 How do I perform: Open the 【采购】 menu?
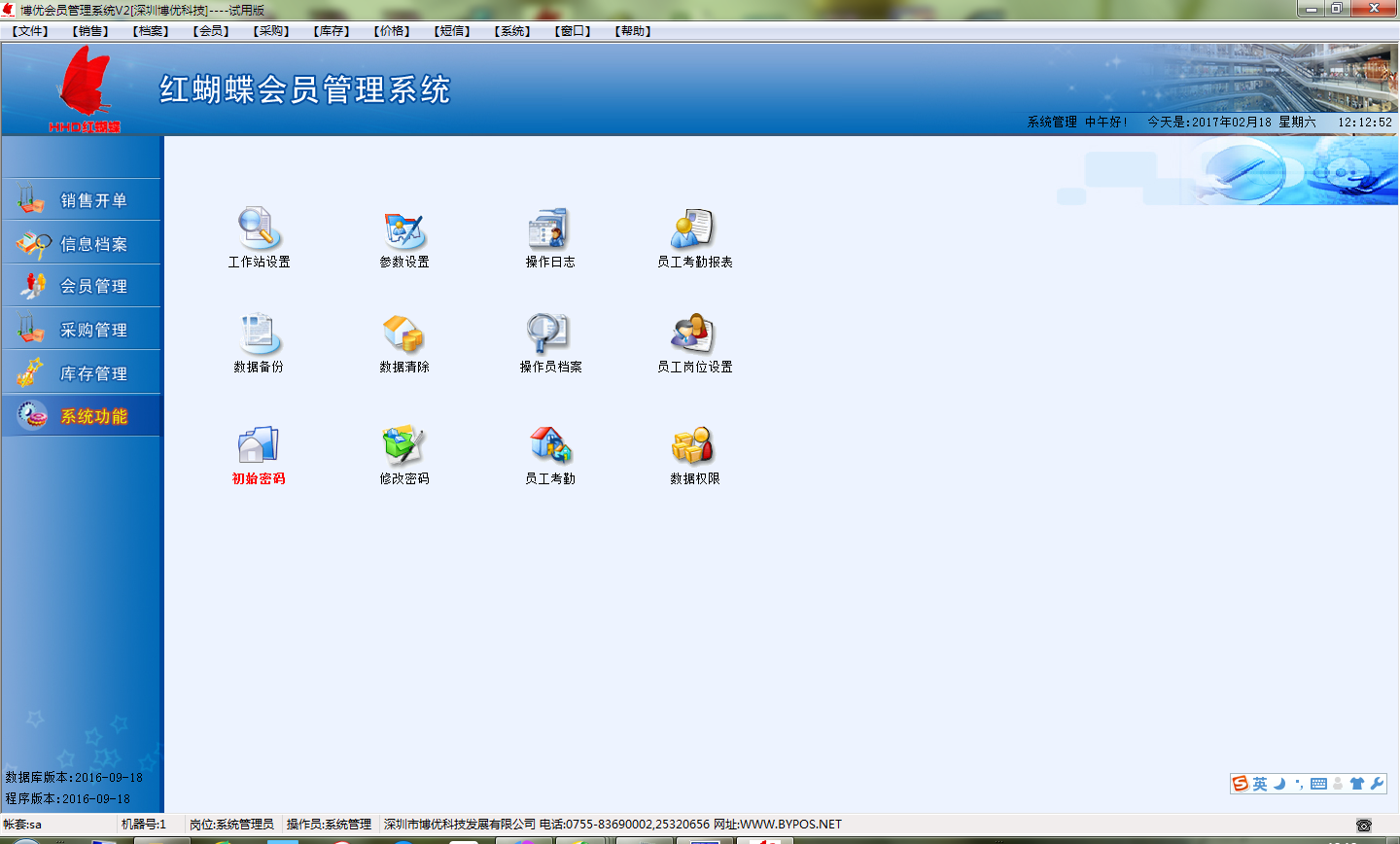[272, 31]
